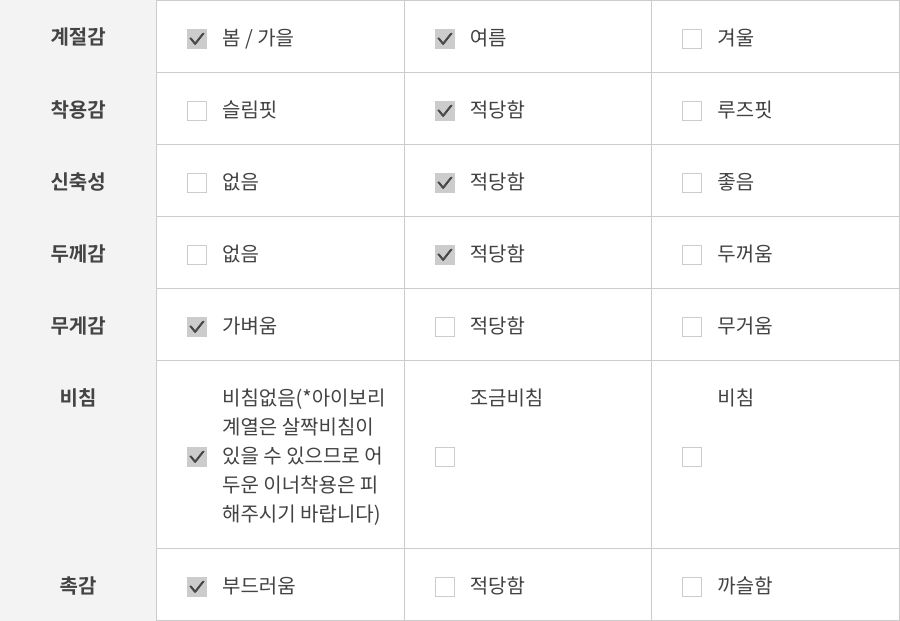Image resolution: width=900 pixels, height=621 pixels.
Task: Uncheck the 부드러움 texture checkbox
Action: [x=197, y=587]
